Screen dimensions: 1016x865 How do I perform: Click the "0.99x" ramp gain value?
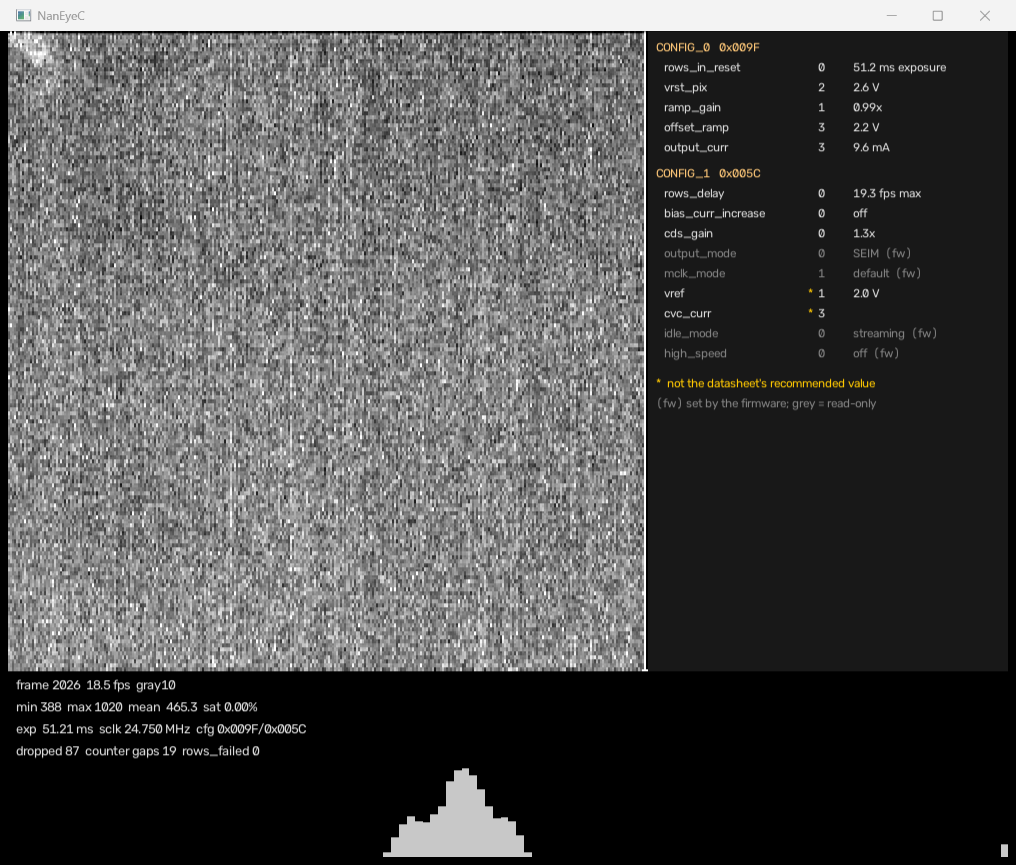868,108
